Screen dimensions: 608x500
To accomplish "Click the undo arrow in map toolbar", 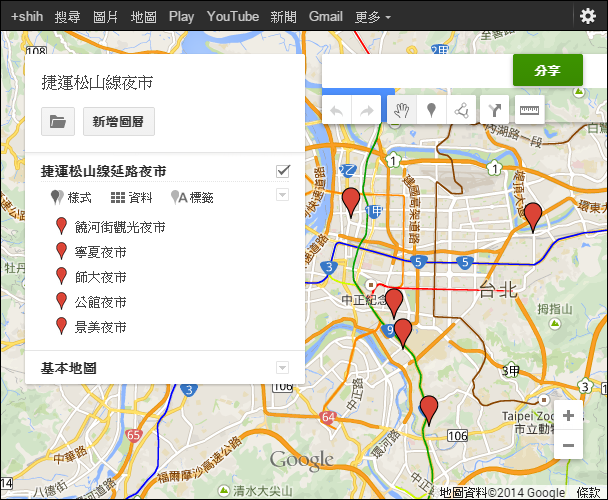I will point(337,111).
